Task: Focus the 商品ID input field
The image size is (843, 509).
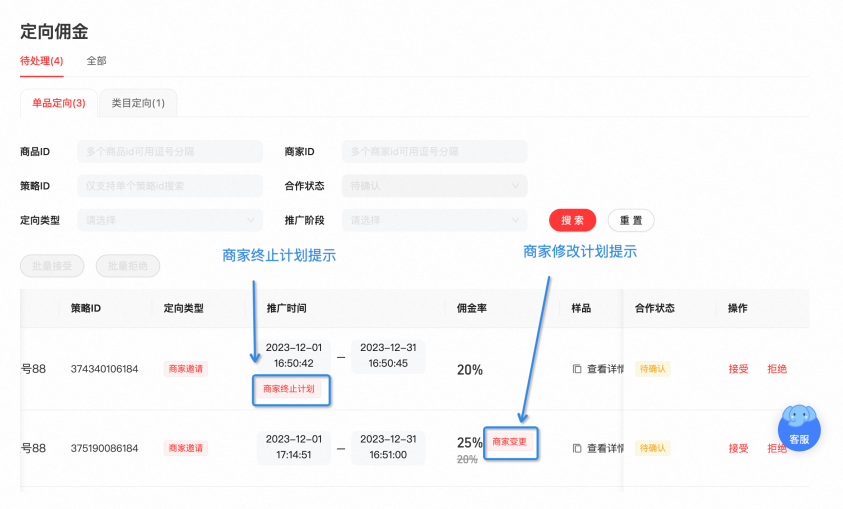Action: [x=170, y=152]
